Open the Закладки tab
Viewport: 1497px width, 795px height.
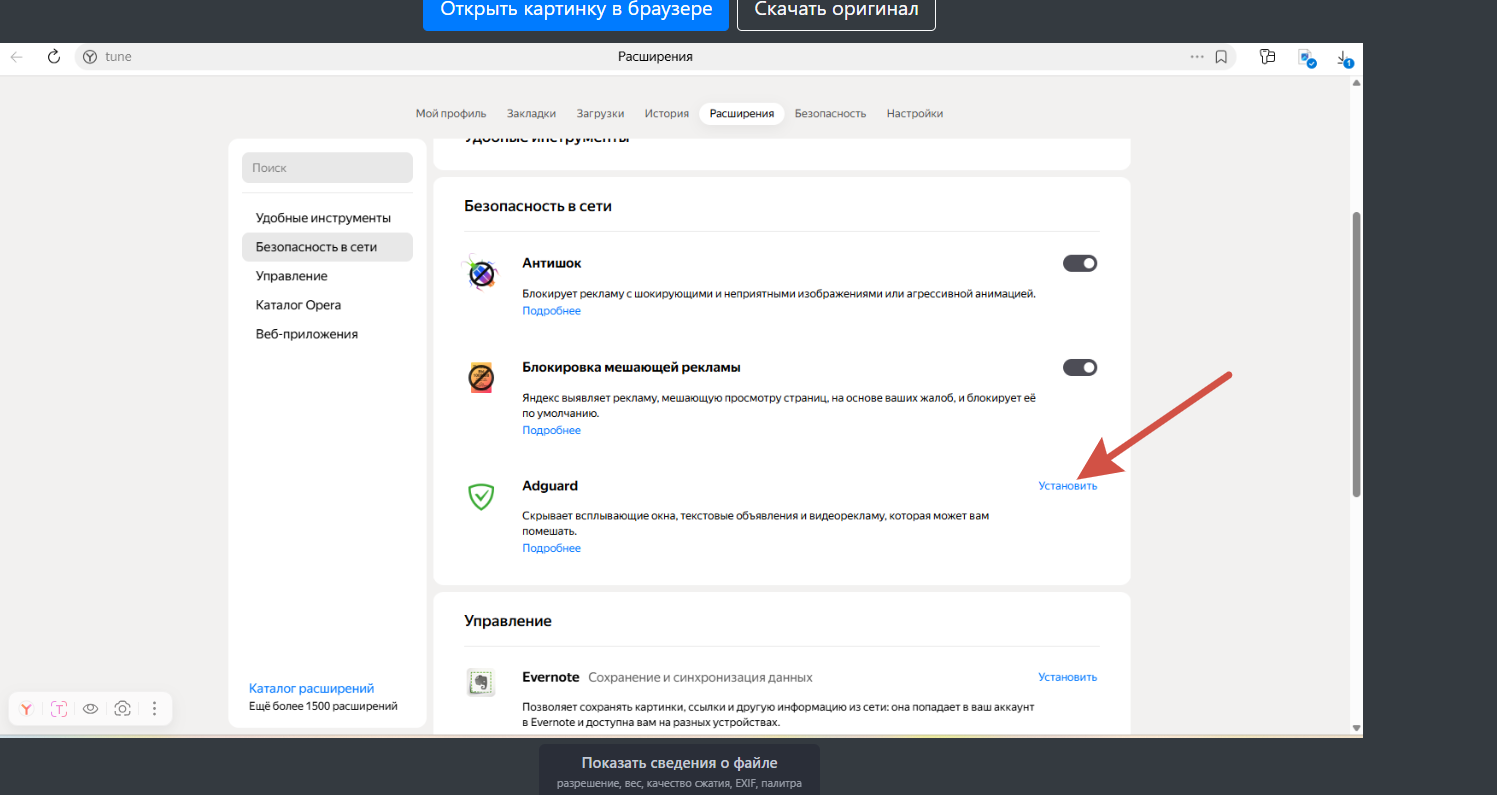pyautogui.click(x=531, y=113)
